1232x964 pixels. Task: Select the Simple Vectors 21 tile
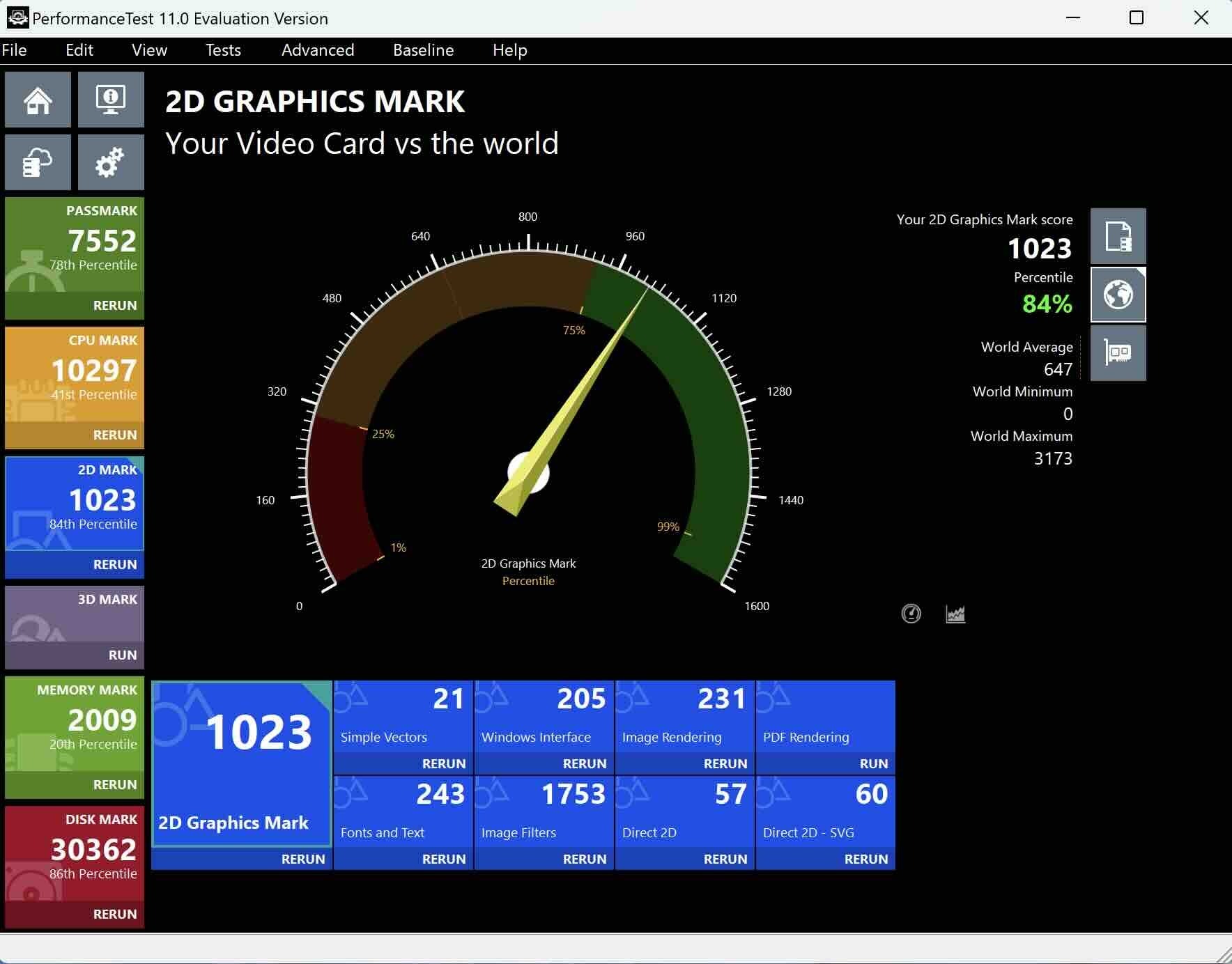click(403, 717)
